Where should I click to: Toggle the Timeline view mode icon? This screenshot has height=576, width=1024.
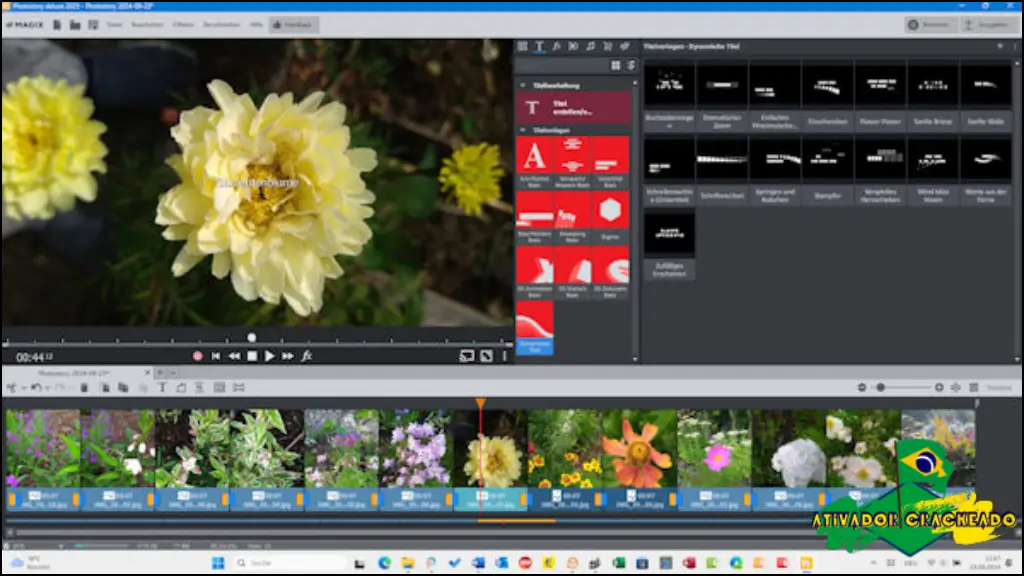tap(974, 388)
